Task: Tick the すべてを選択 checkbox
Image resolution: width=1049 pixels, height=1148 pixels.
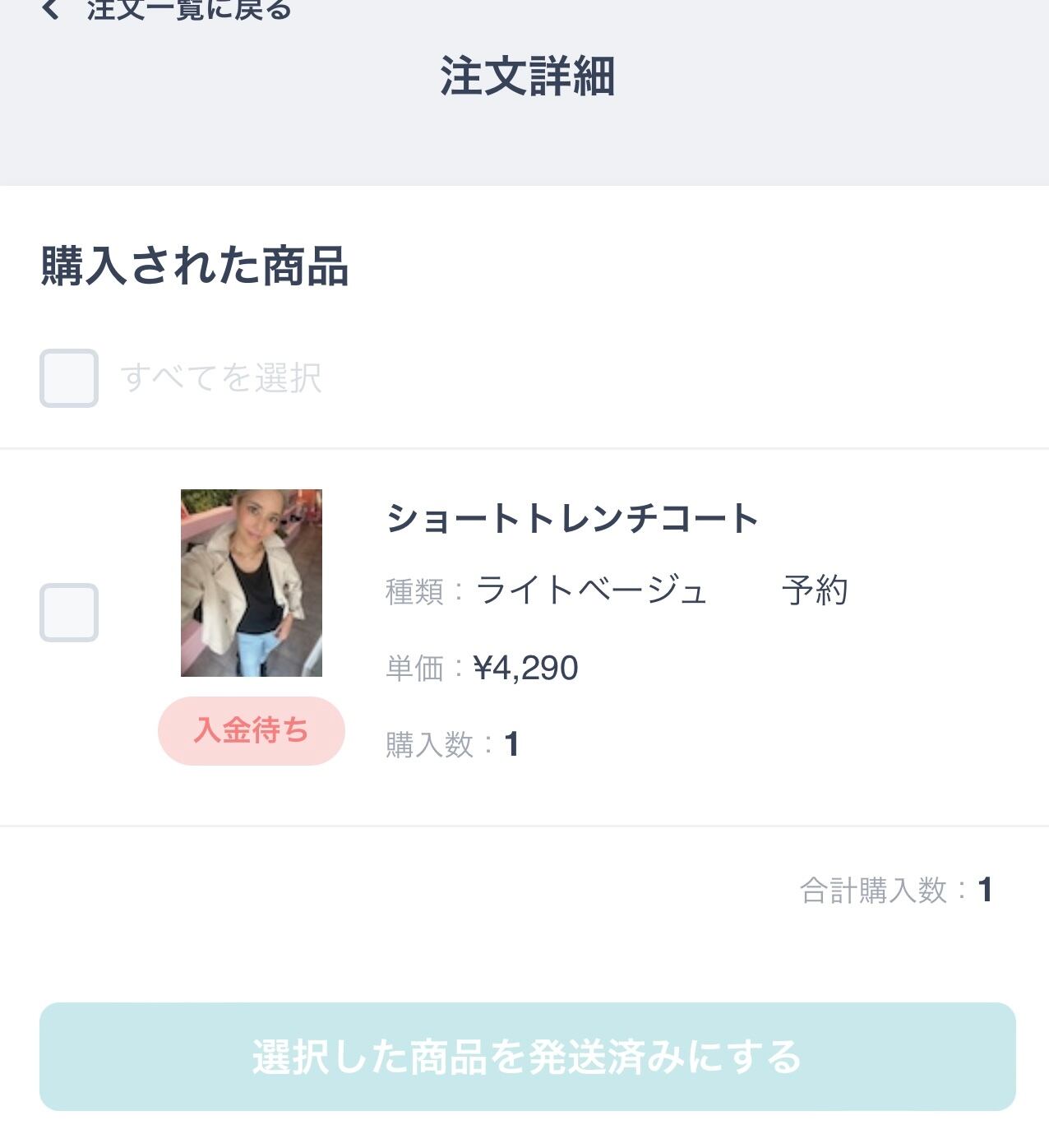Action: click(x=69, y=378)
